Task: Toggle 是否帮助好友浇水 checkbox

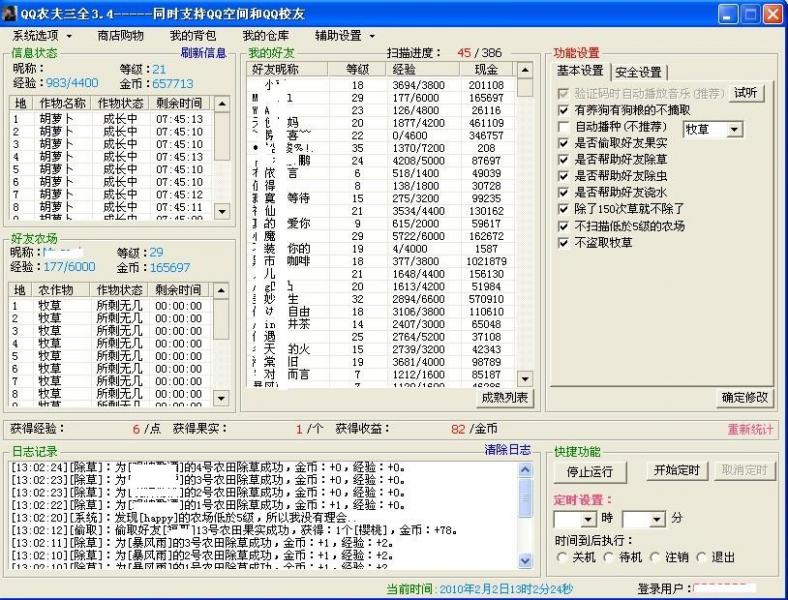Action: tap(563, 192)
